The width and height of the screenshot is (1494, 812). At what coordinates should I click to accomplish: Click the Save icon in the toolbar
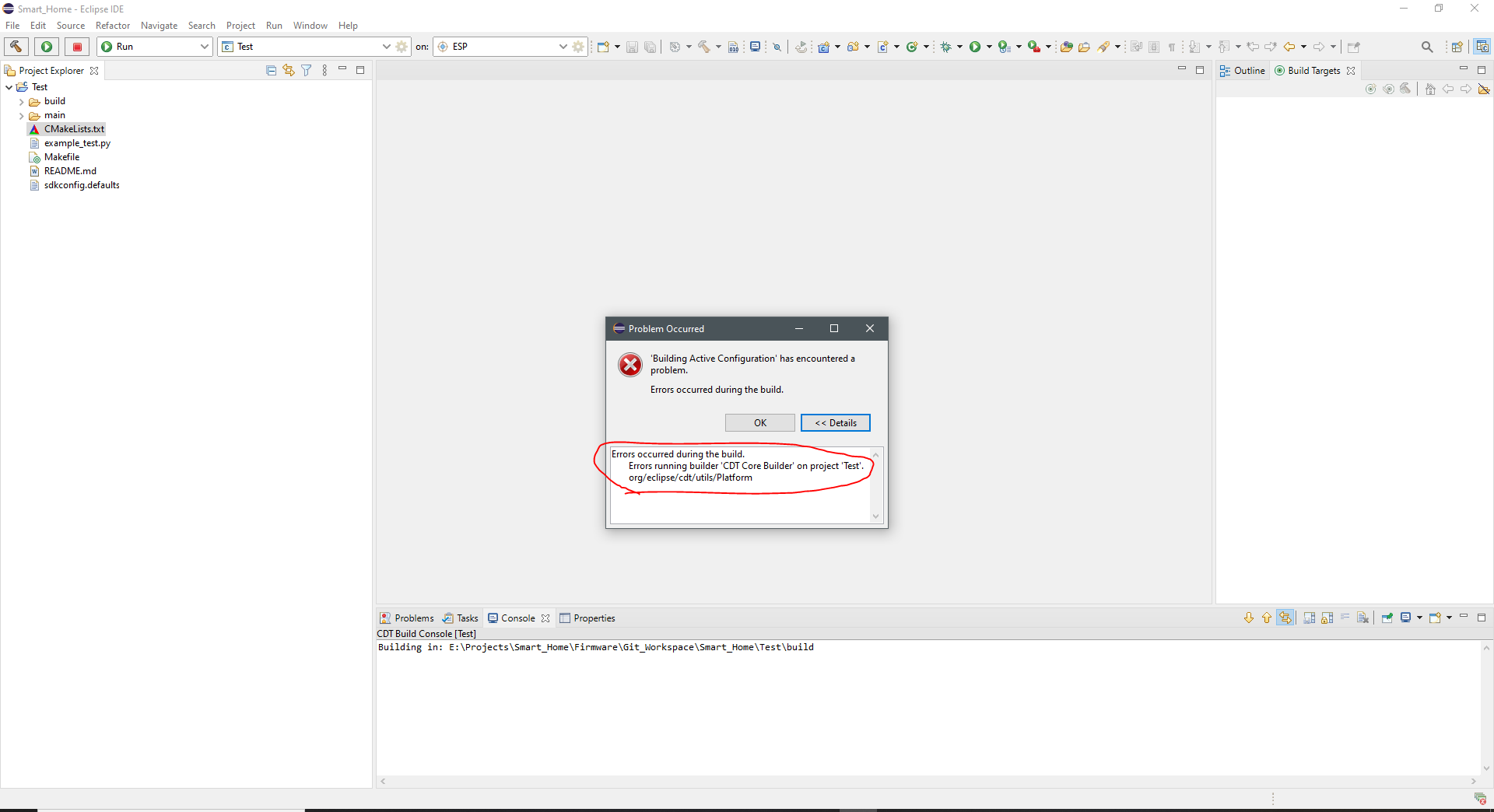point(632,47)
